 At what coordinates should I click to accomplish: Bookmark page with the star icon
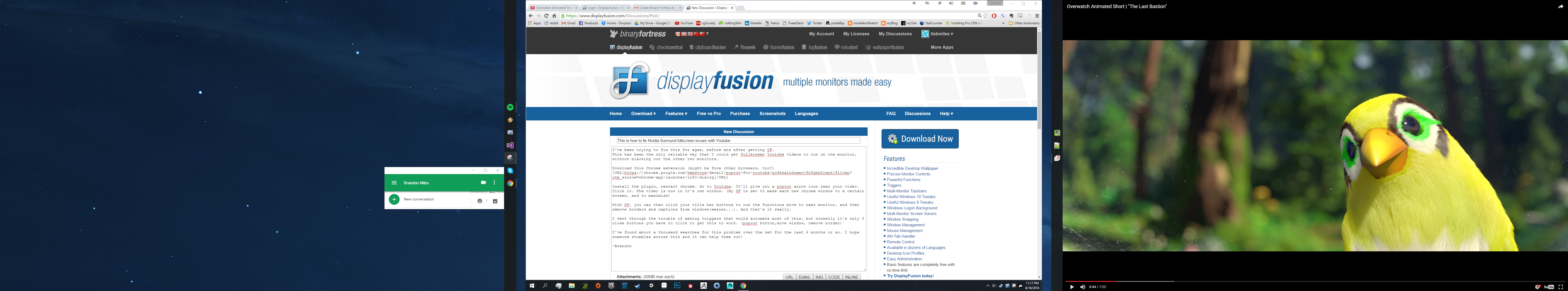(985, 16)
